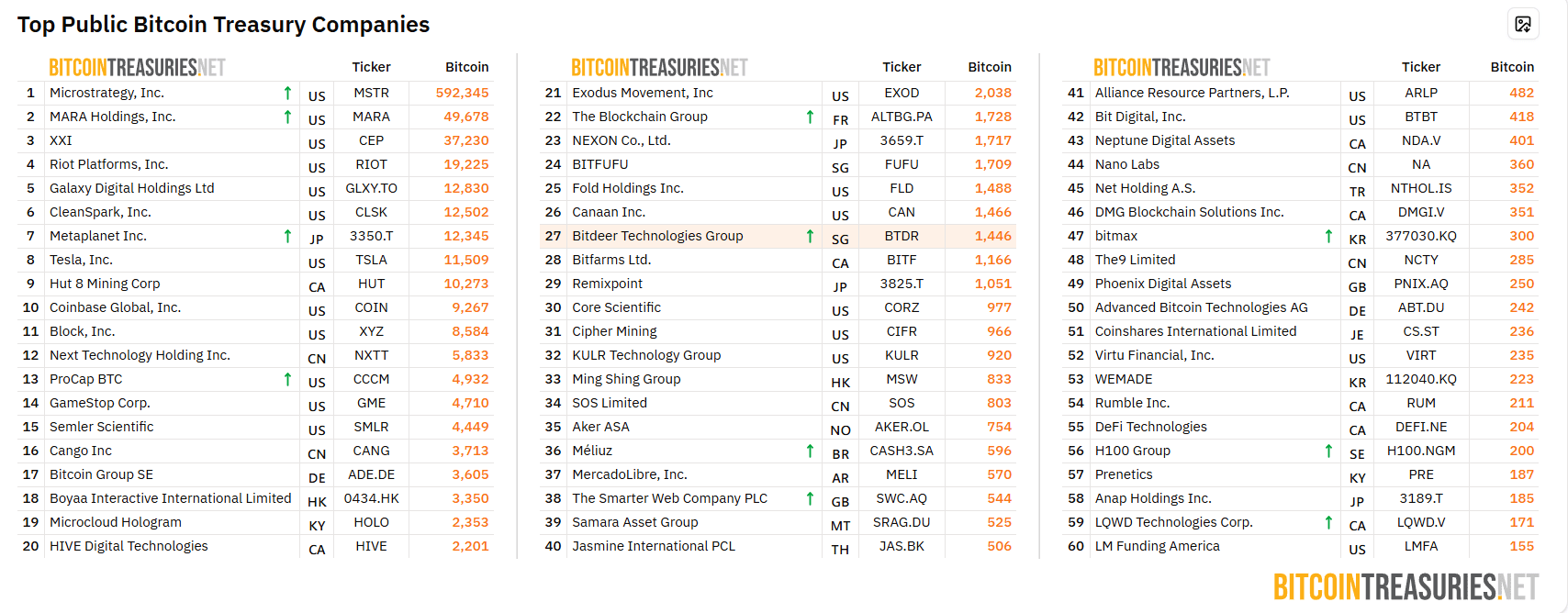Click the Ticker column header in middle table
This screenshot has height=613, width=1568.
point(902,67)
